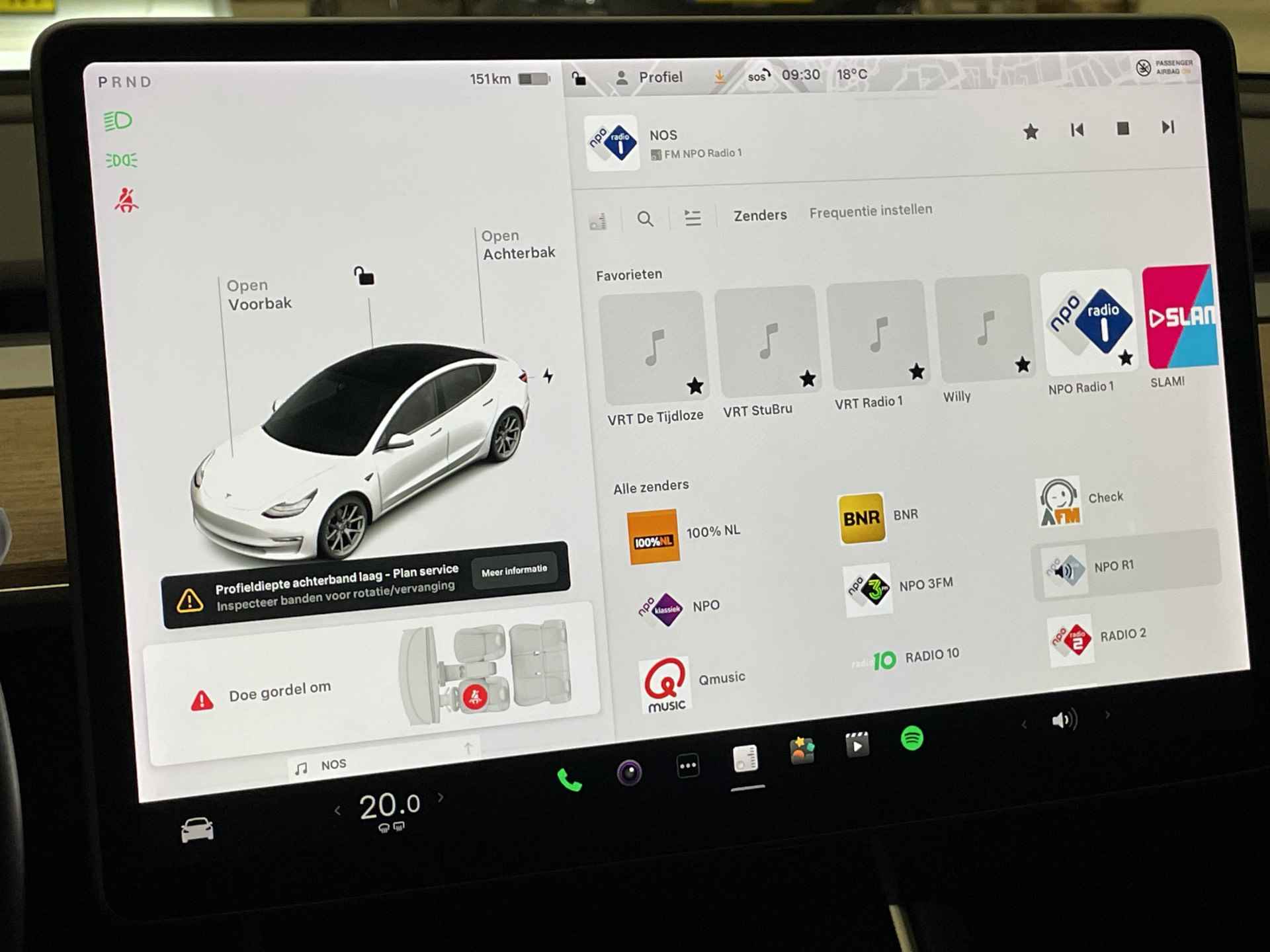Click 'Zenders' tab in radio panel
1270x952 pixels.
pyautogui.click(x=757, y=210)
